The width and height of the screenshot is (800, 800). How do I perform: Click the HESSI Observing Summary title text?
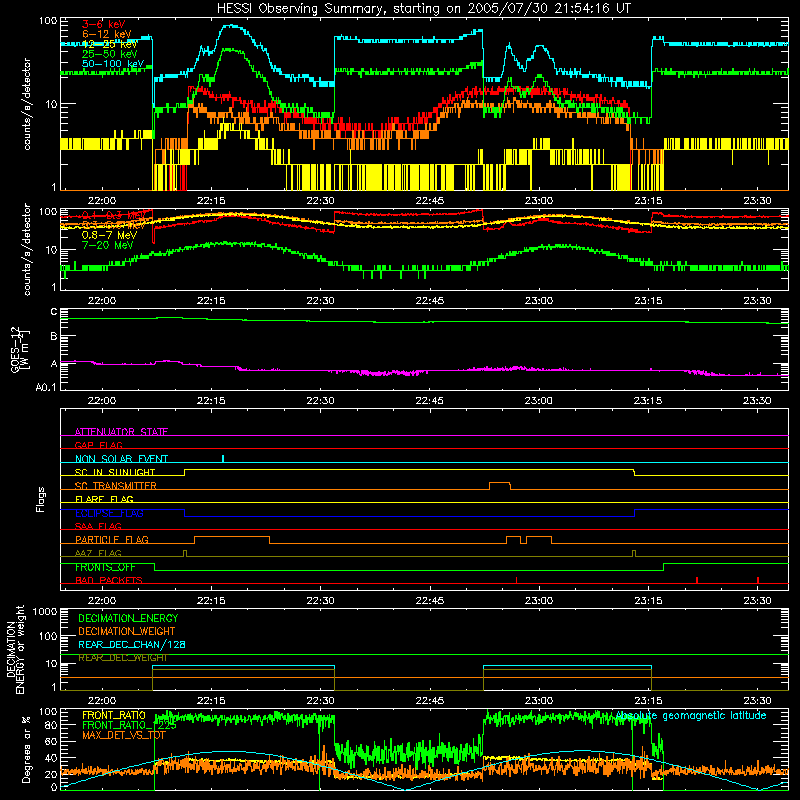point(424,9)
